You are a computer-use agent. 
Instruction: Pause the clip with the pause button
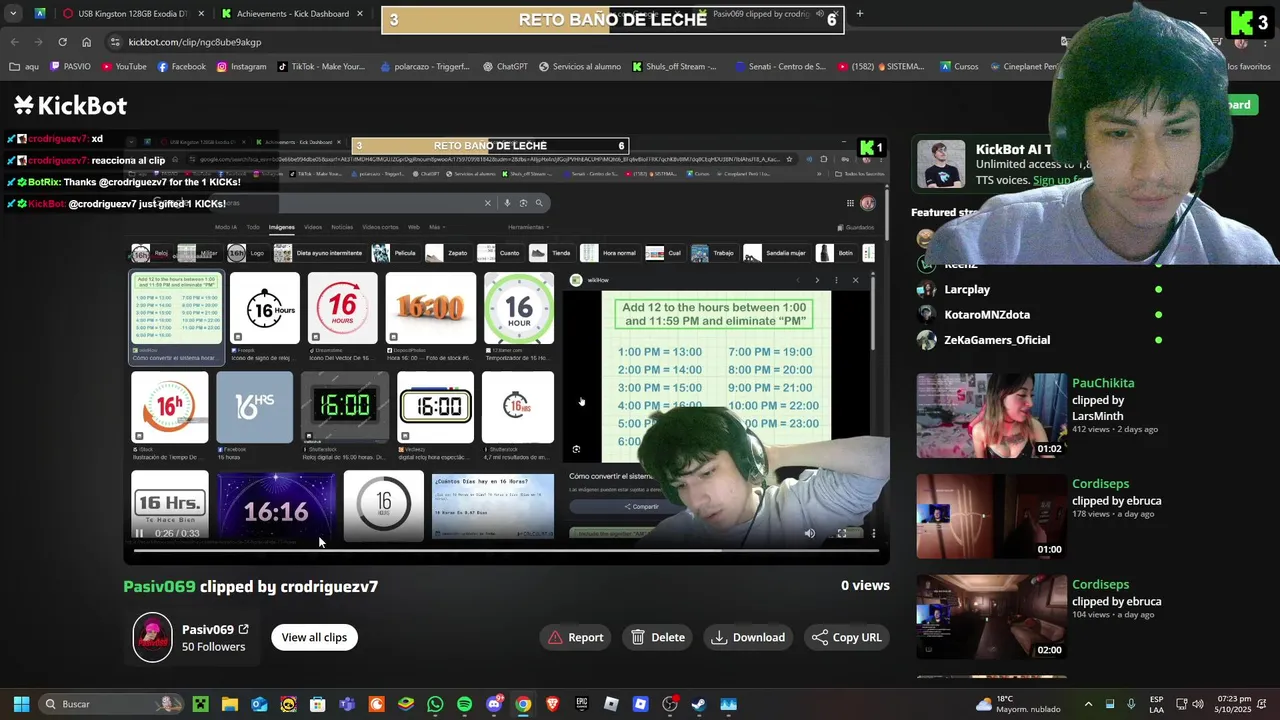(x=139, y=533)
